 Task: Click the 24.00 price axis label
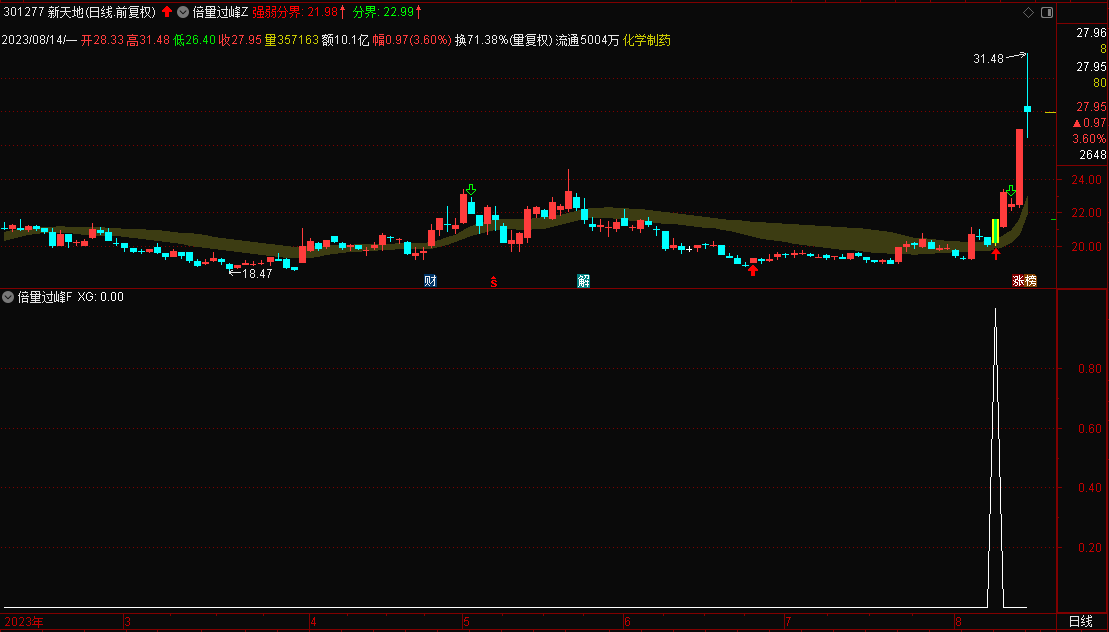point(1086,180)
